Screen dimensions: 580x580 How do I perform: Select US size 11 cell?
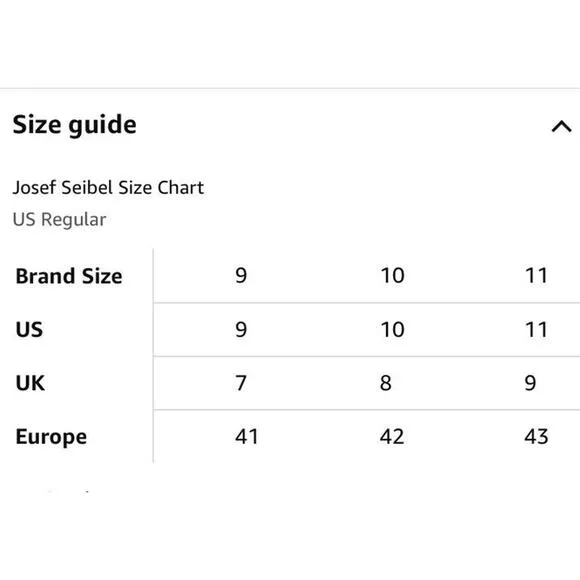click(x=536, y=329)
